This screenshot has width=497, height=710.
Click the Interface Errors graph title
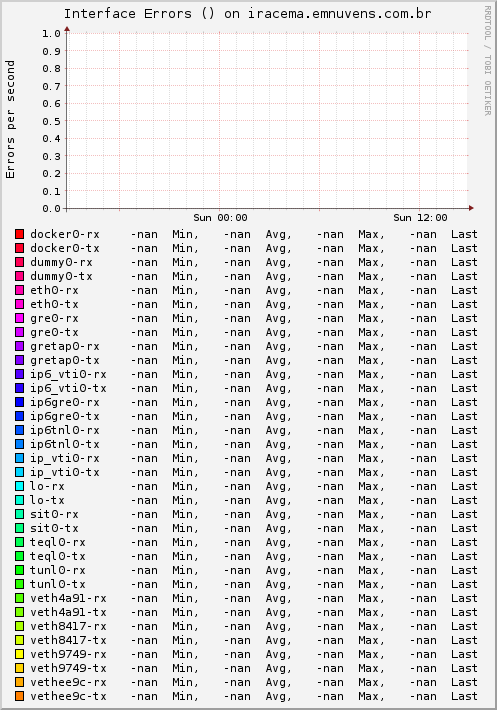click(x=247, y=14)
